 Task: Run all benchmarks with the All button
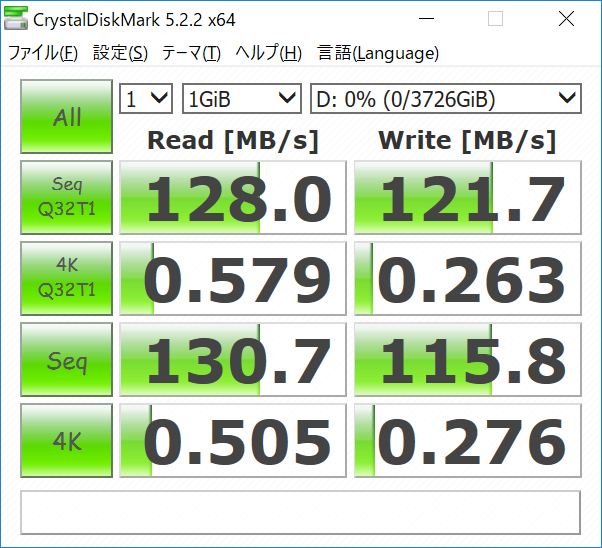click(x=66, y=116)
